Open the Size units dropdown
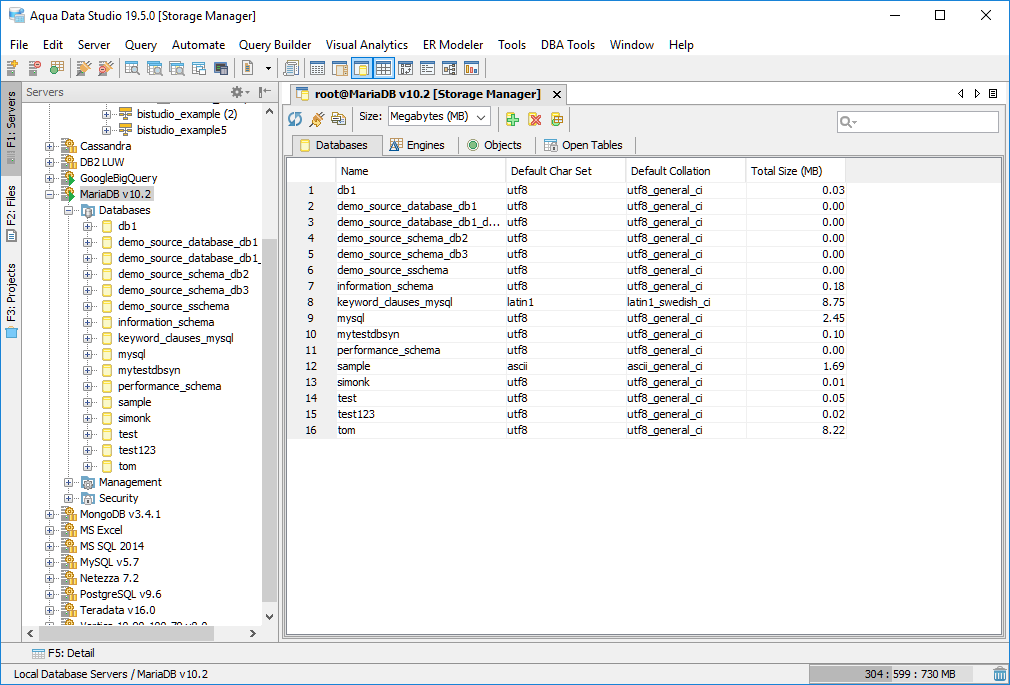Image resolution: width=1010 pixels, height=685 pixels. (439, 117)
